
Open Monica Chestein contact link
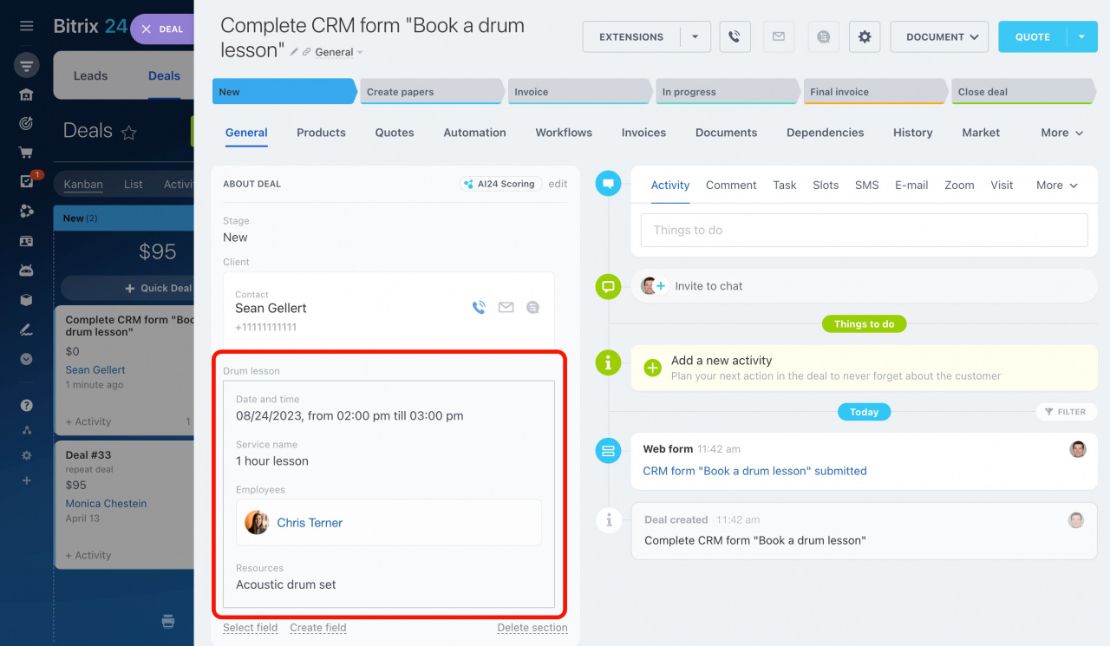pyautogui.click(x=106, y=503)
